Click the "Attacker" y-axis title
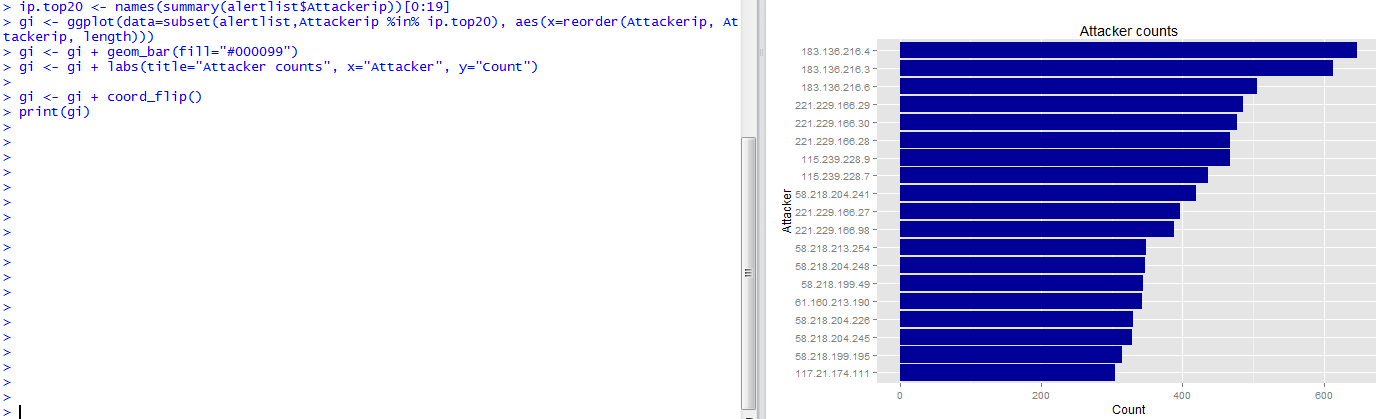This screenshot has height=419, width=1376. pyautogui.click(x=787, y=211)
